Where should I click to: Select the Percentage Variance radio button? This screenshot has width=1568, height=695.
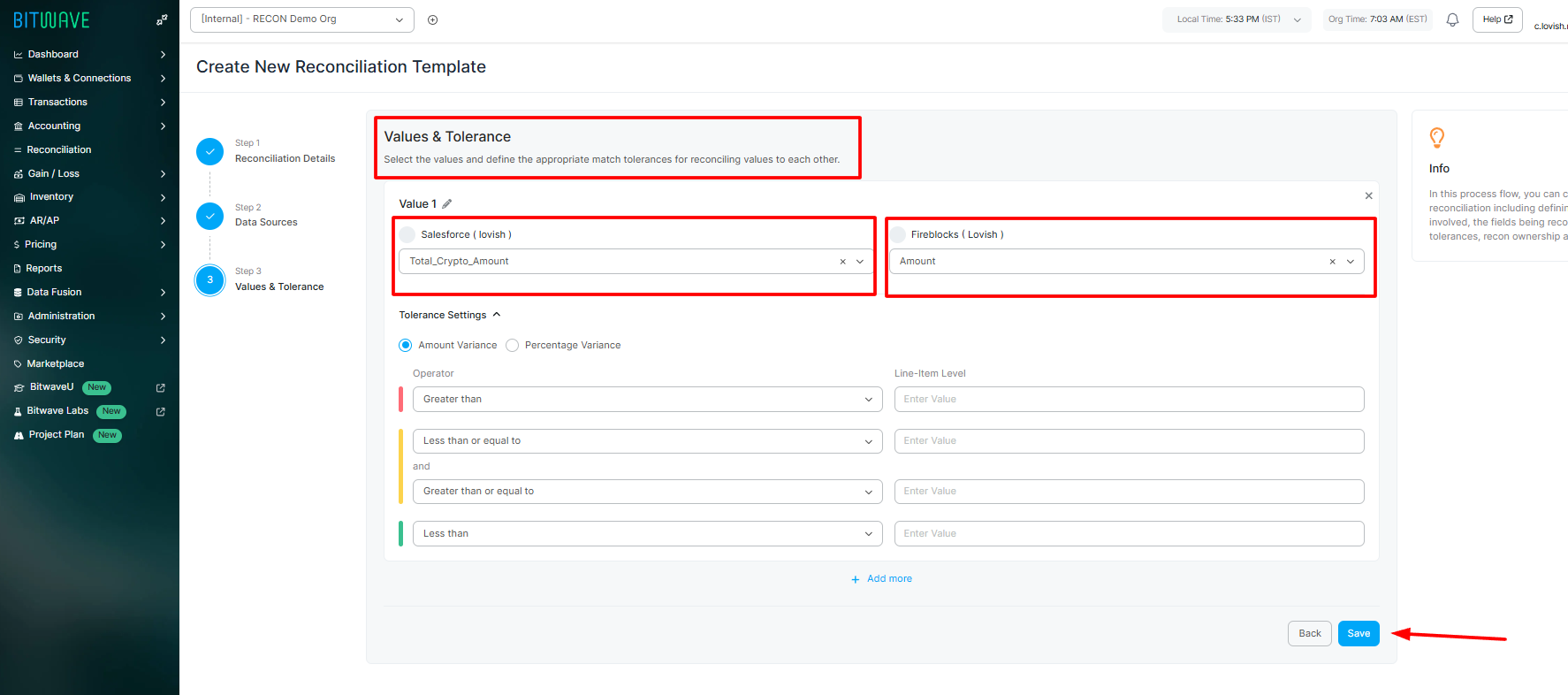coord(512,345)
